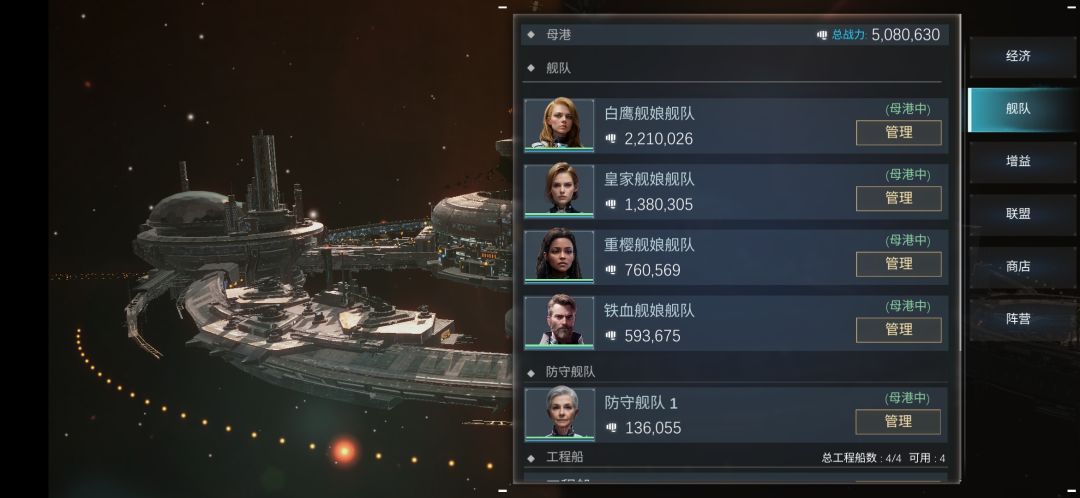Click power icon beside 2,210,026
1080x498 pixels.
(610, 138)
